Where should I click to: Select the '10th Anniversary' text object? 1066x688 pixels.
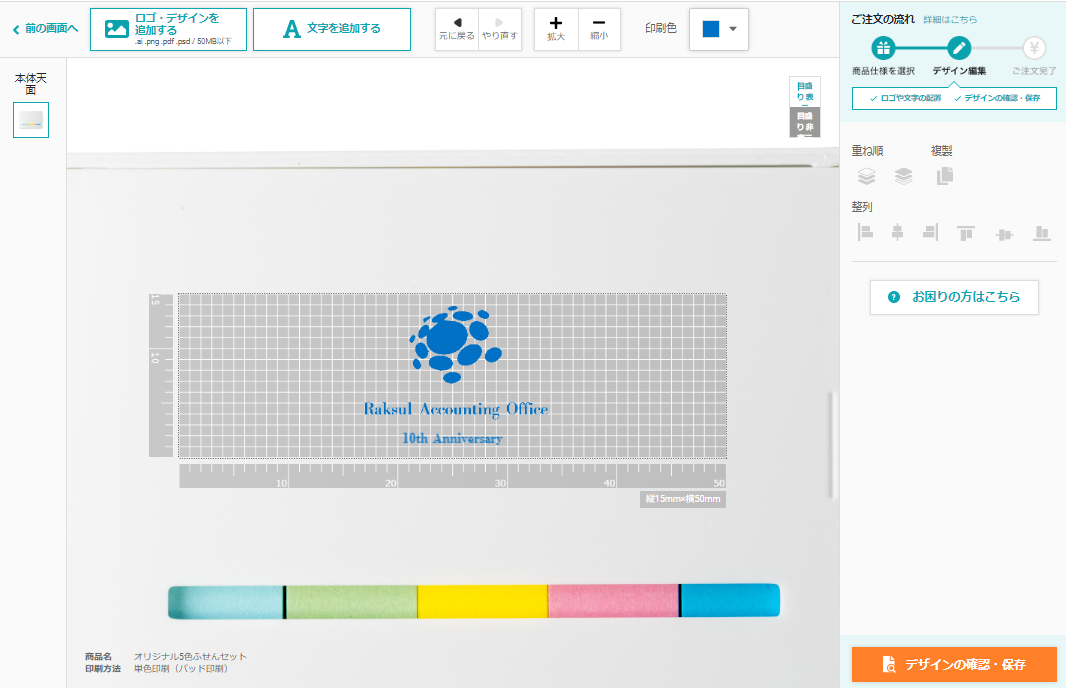[452, 438]
